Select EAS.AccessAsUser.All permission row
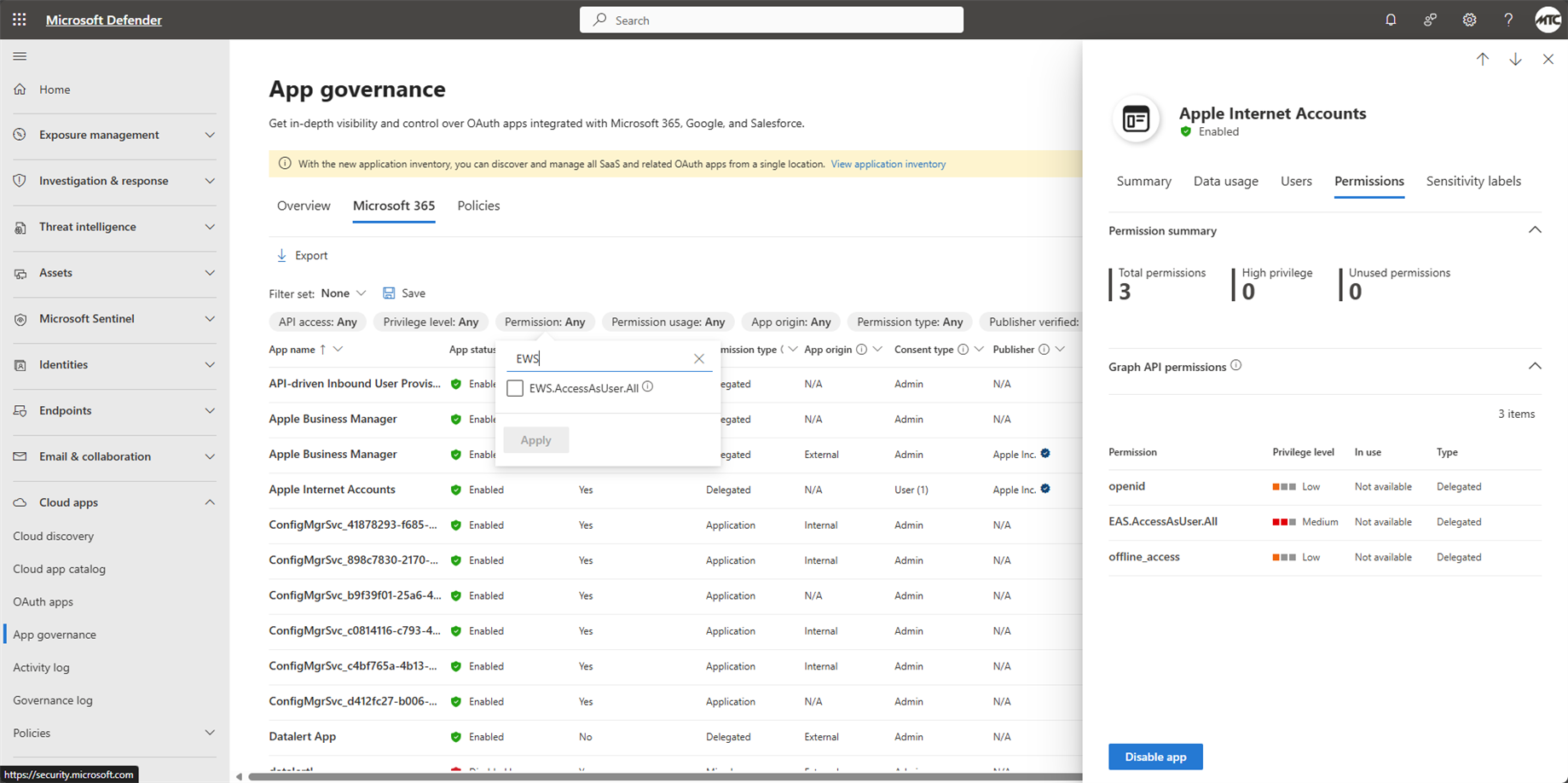Image resolution: width=1568 pixels, height=783 pixels. click(1324, 522)
